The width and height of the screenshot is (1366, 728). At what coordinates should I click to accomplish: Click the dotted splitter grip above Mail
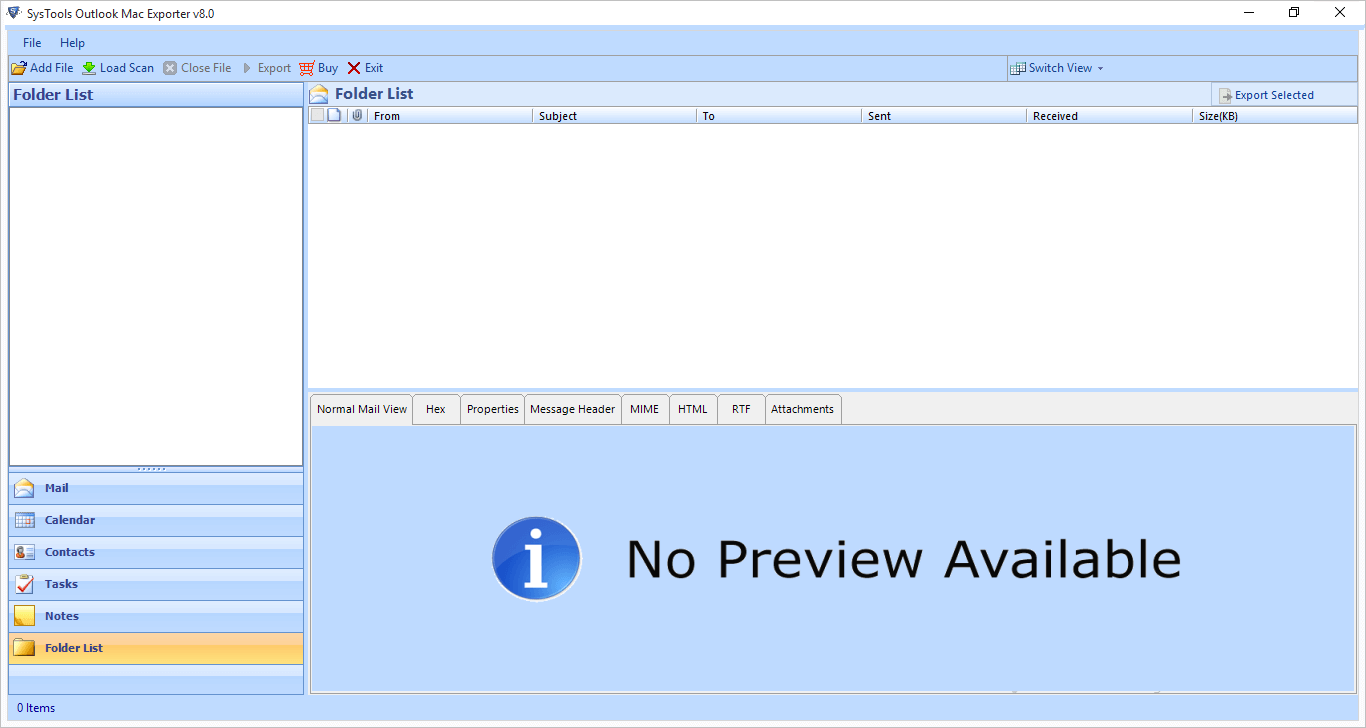point(152,469)
